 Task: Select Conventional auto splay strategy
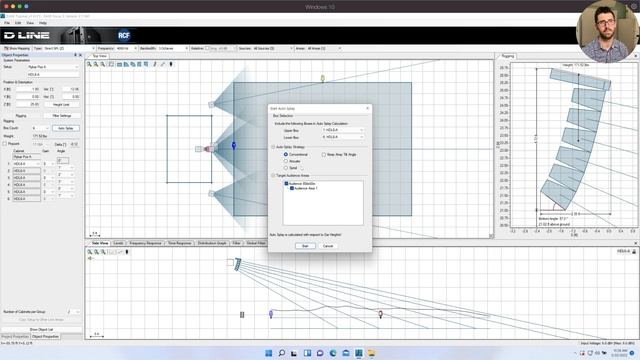coord(286,155)
